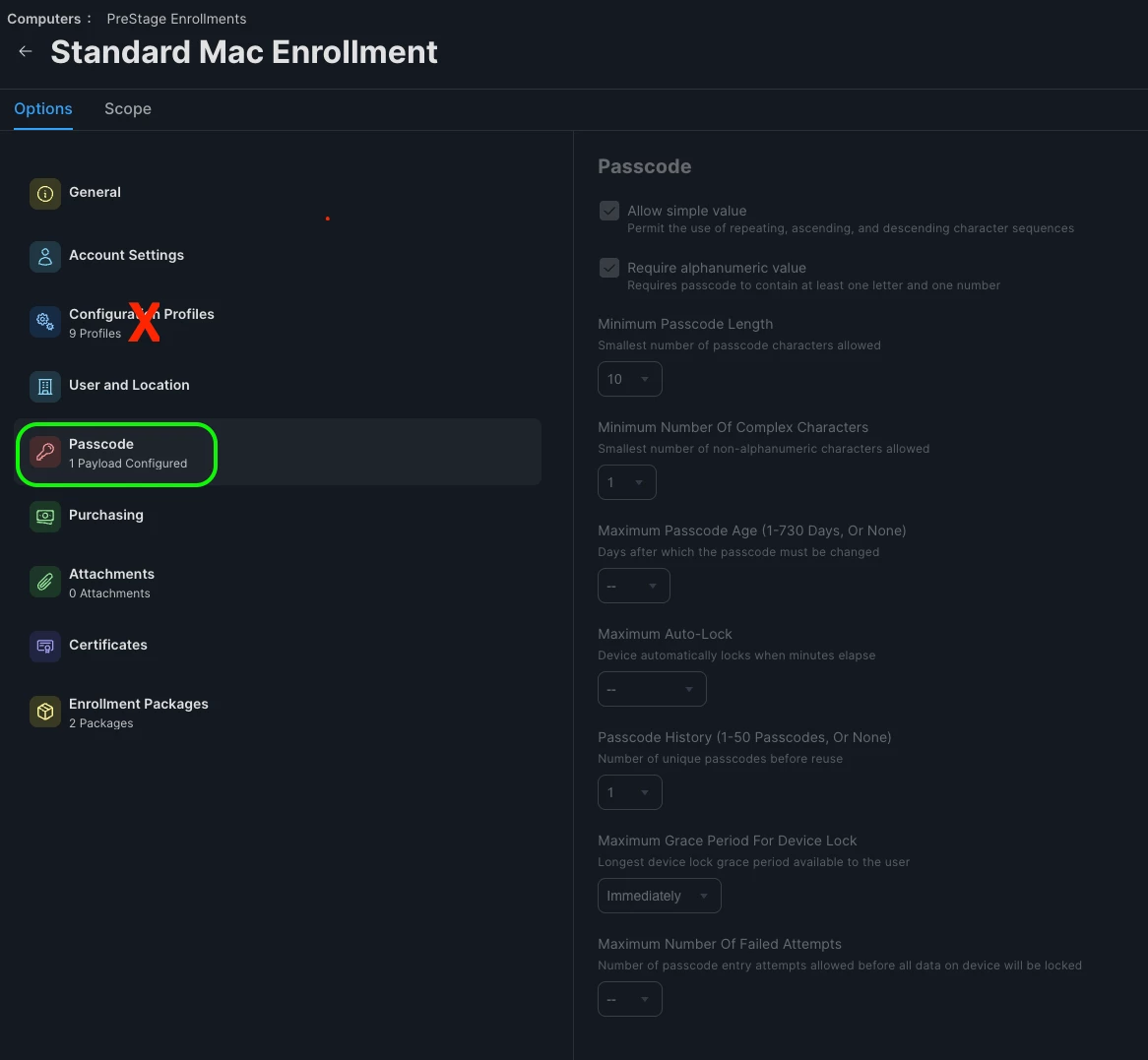This screenshot has width=1148, height=1060.
Task: Click the User and Location building icon
Action: [x=45, y=387]
